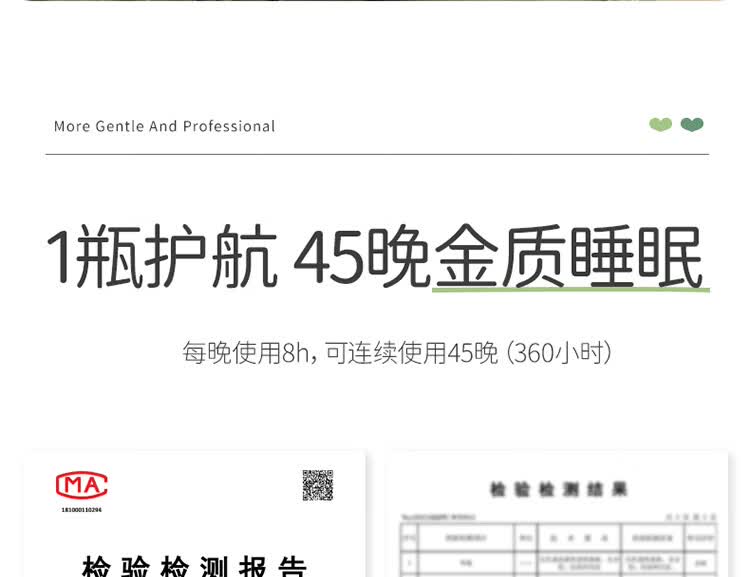Click the first data row of the results table
The width and height of the screenshot is (750, 577).
[558, 563]
